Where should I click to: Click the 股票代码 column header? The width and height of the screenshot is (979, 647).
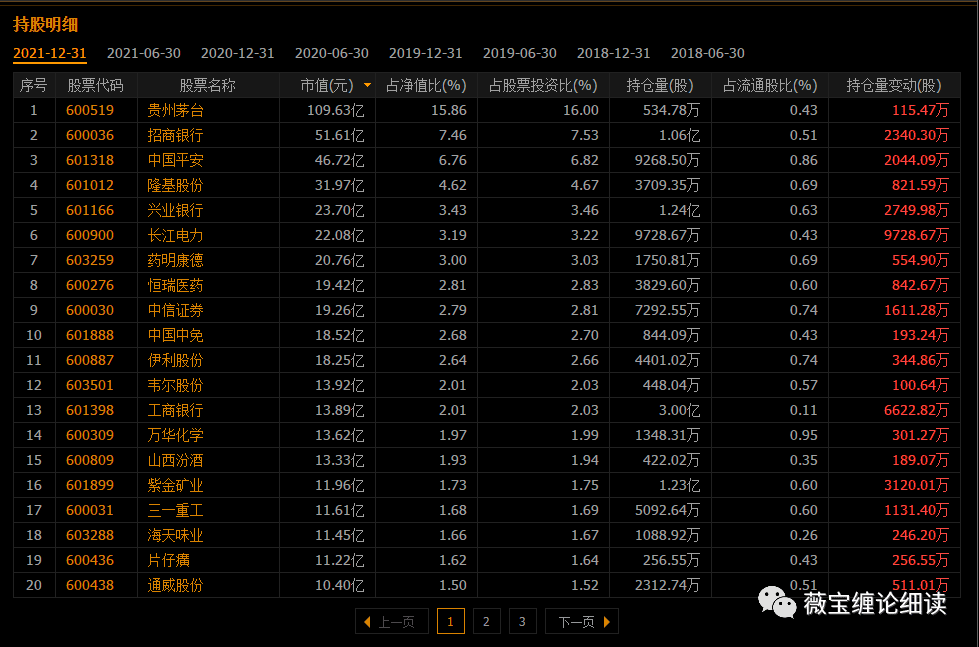coord(96,85)
